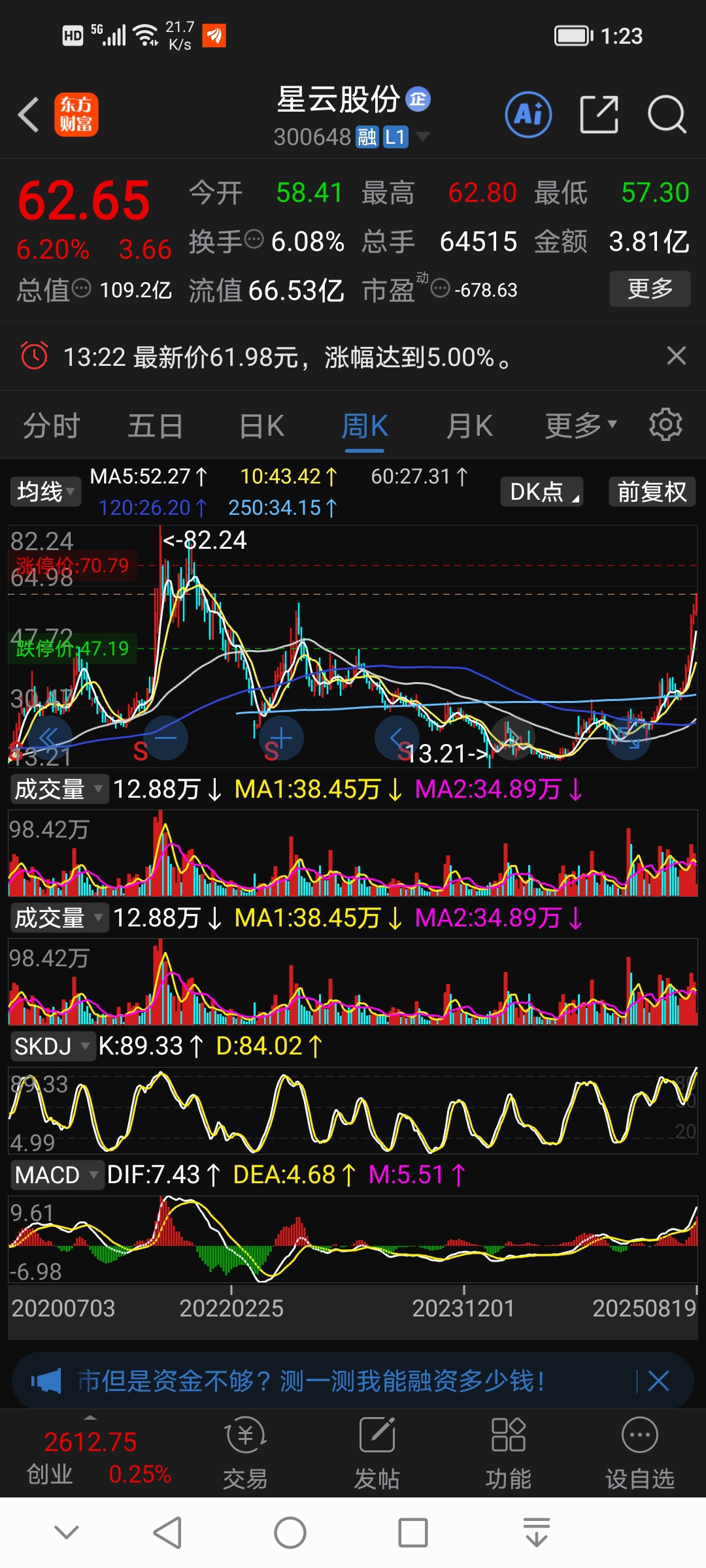Open the 发帖 post icon
The height and width of the screenshot is (1568, 706).
coord(377,1453)
